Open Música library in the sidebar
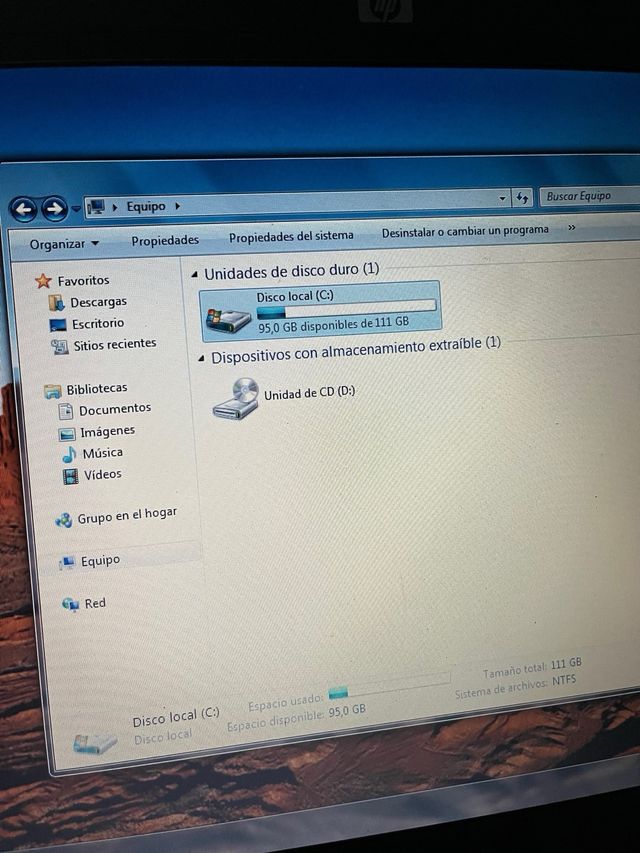 point(102,453)
